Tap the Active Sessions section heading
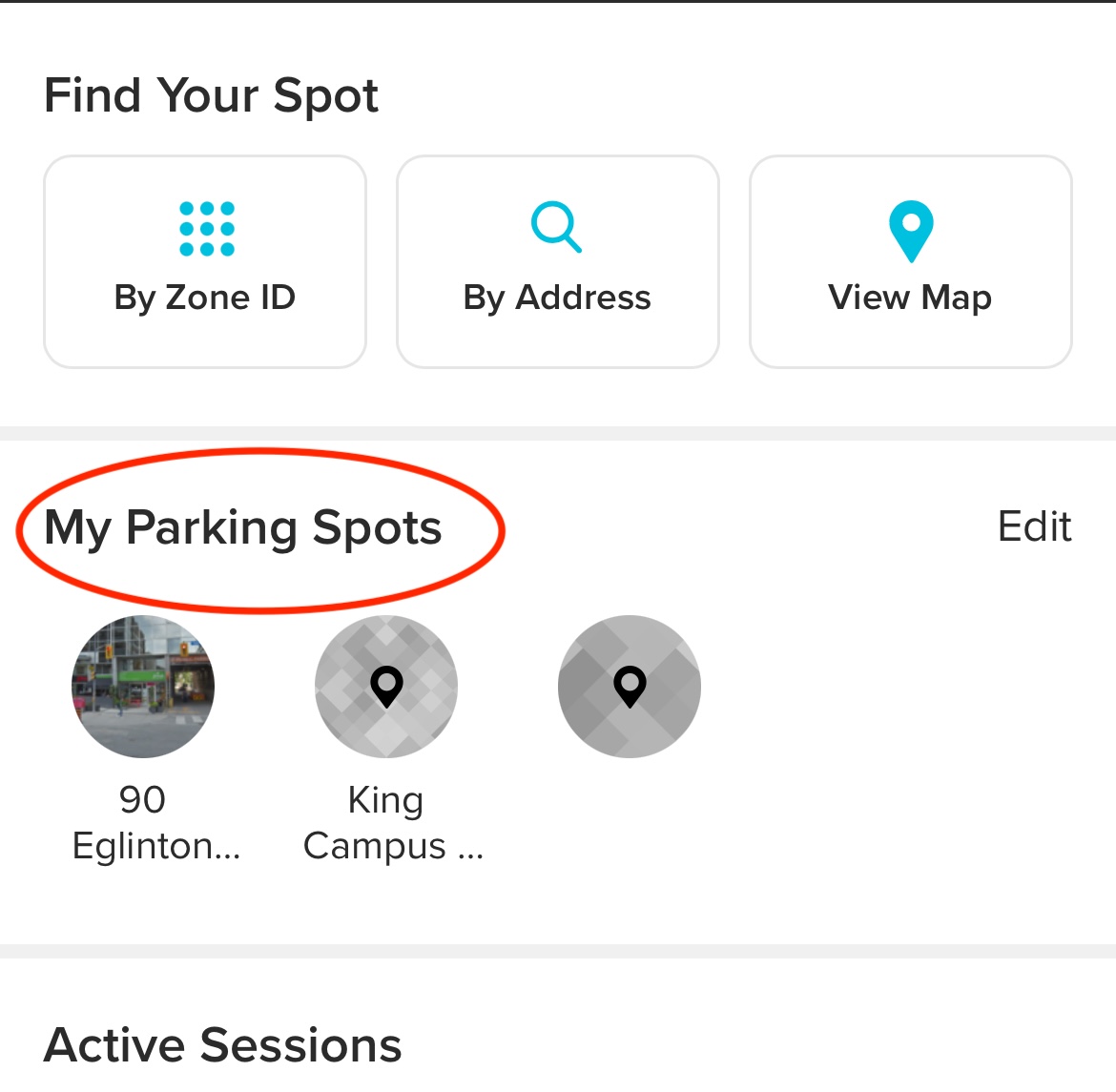This screenshot has width=1116, height=1092. click(223, 1044)
